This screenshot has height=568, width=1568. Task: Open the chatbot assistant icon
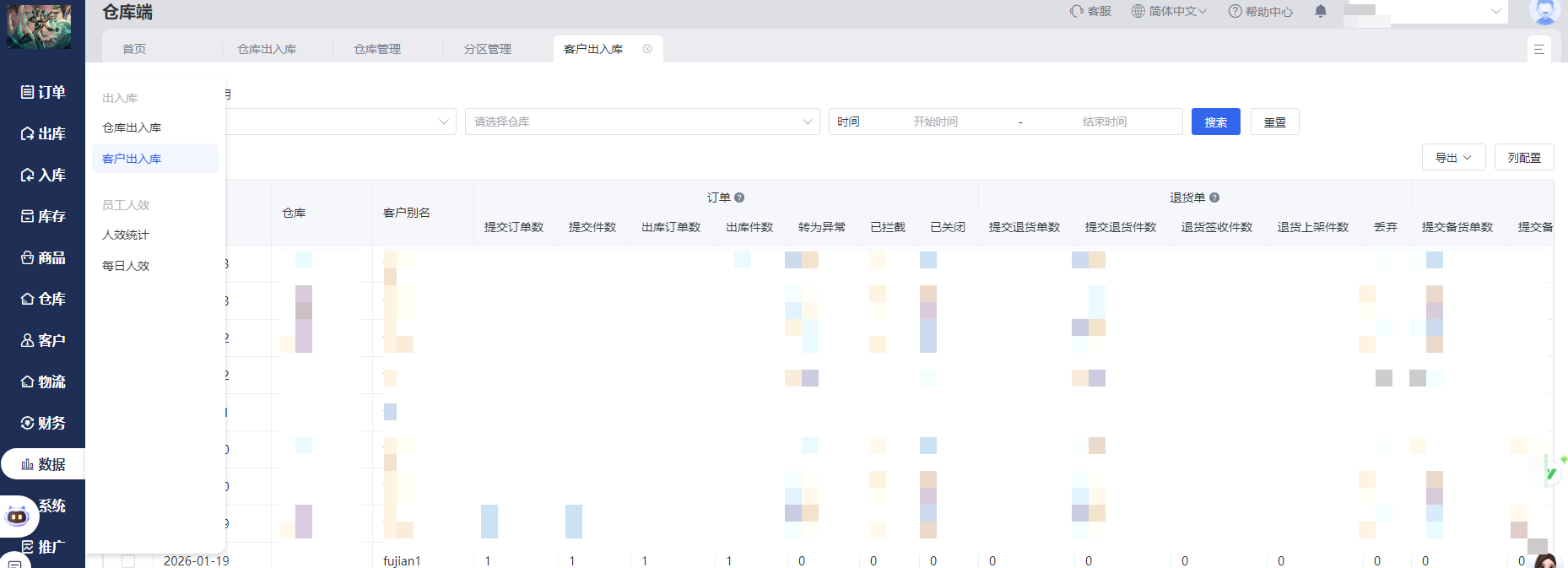pos(18,516)
